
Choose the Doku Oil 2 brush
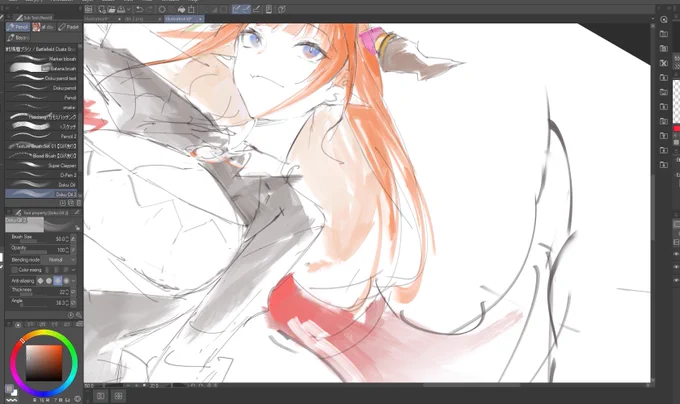42,194
